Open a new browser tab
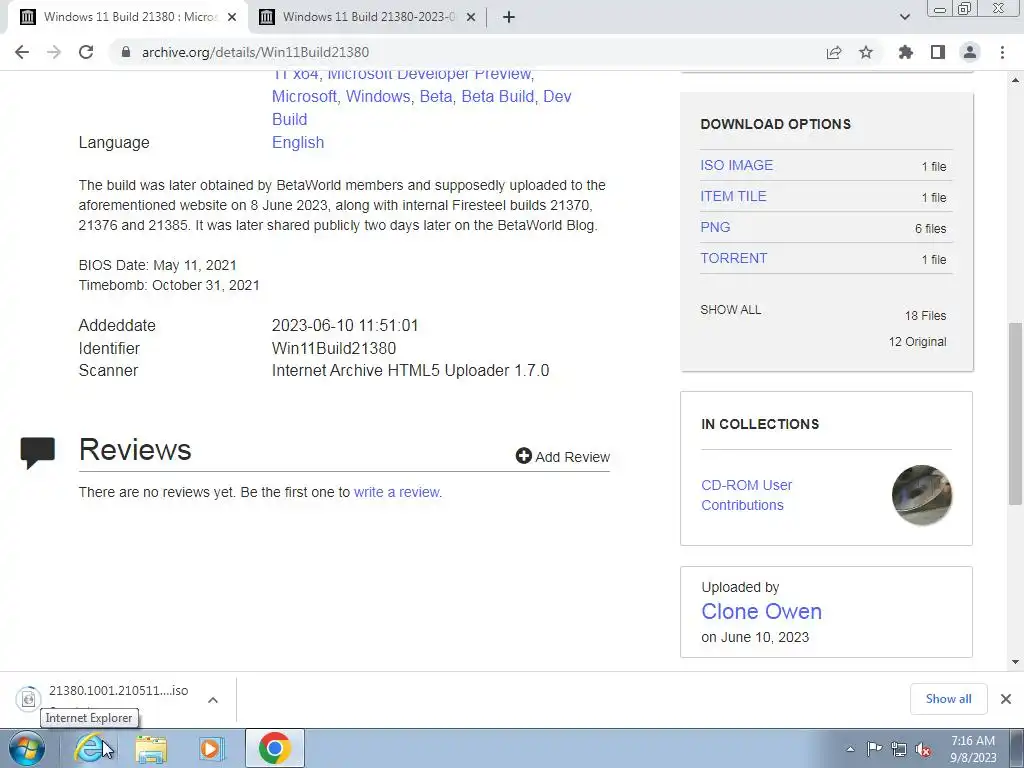Image resolution: width=1024 pixels, height=768 pixels. pos(509,18)
